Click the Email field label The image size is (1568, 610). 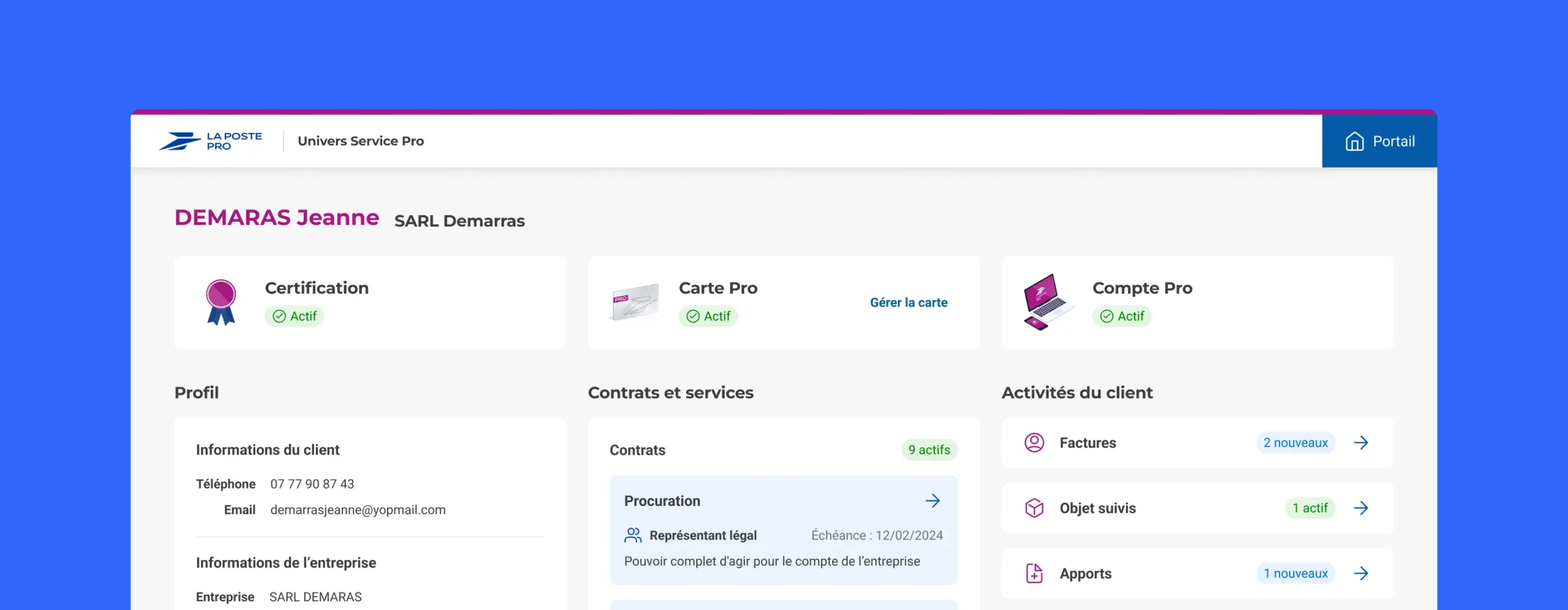(x=239, y=510)
